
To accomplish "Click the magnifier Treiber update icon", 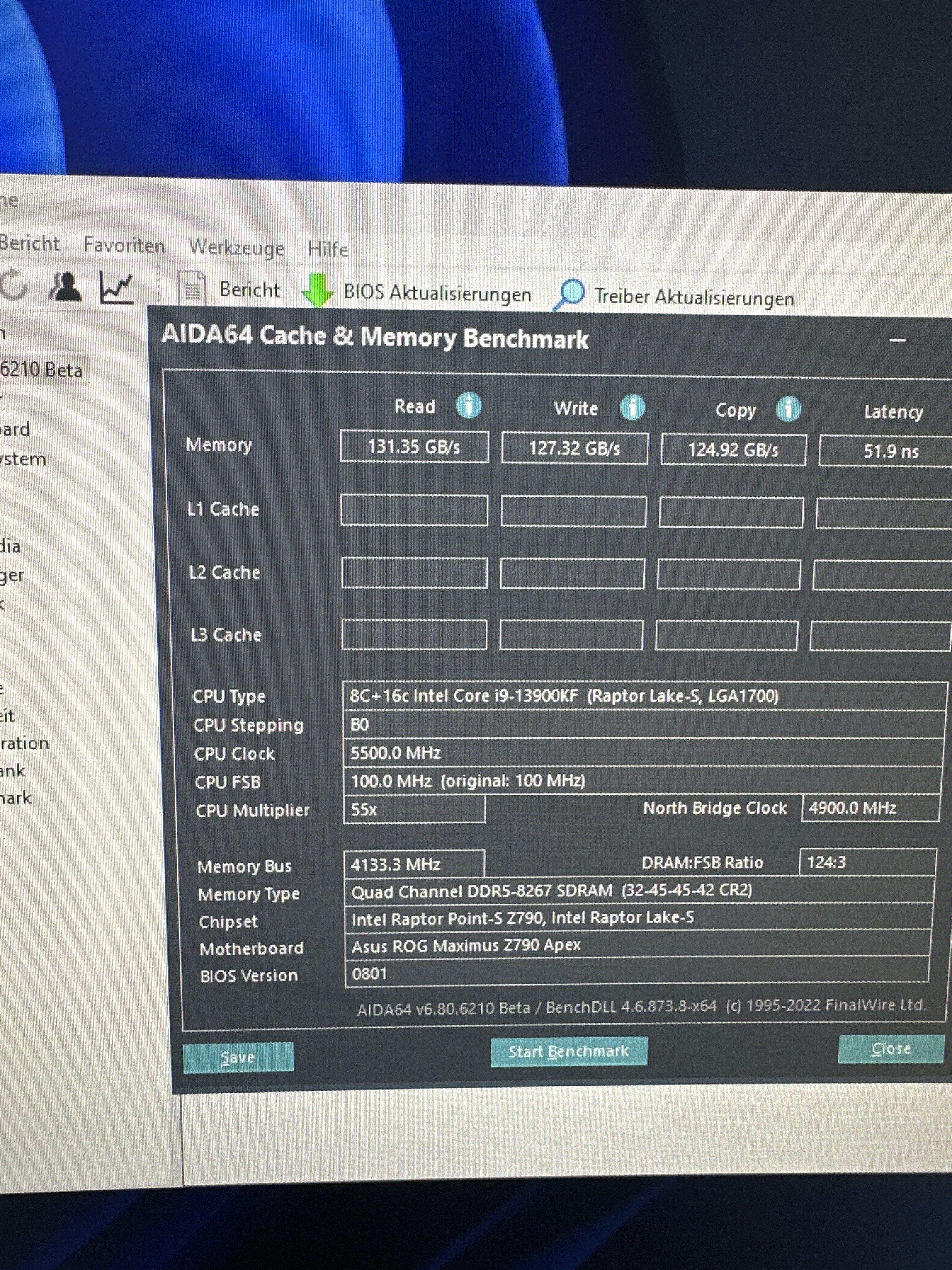I will pyautogui.click(x=569, y=295).
